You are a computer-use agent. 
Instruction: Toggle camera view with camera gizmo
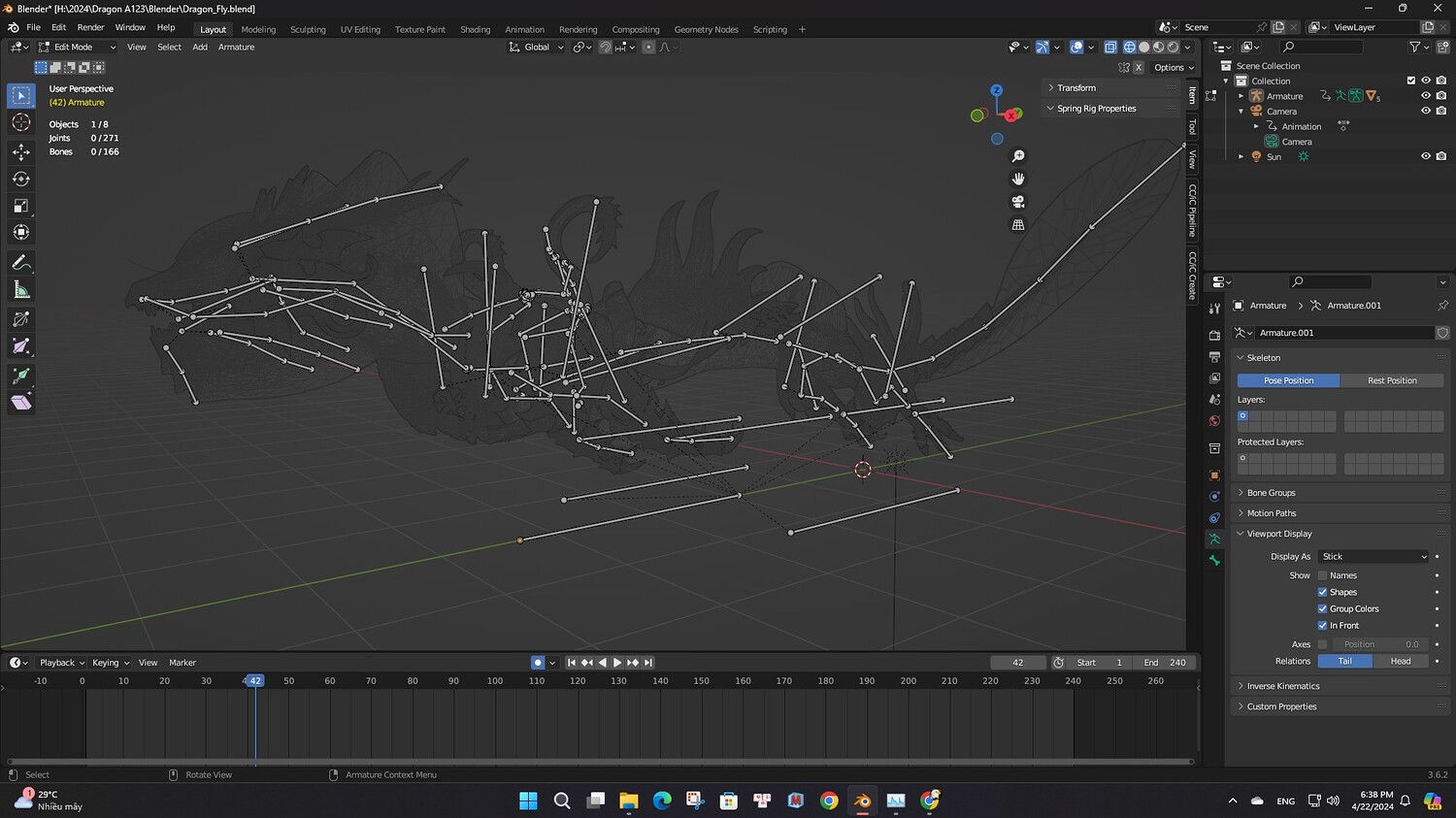(x=1018, y=202)
